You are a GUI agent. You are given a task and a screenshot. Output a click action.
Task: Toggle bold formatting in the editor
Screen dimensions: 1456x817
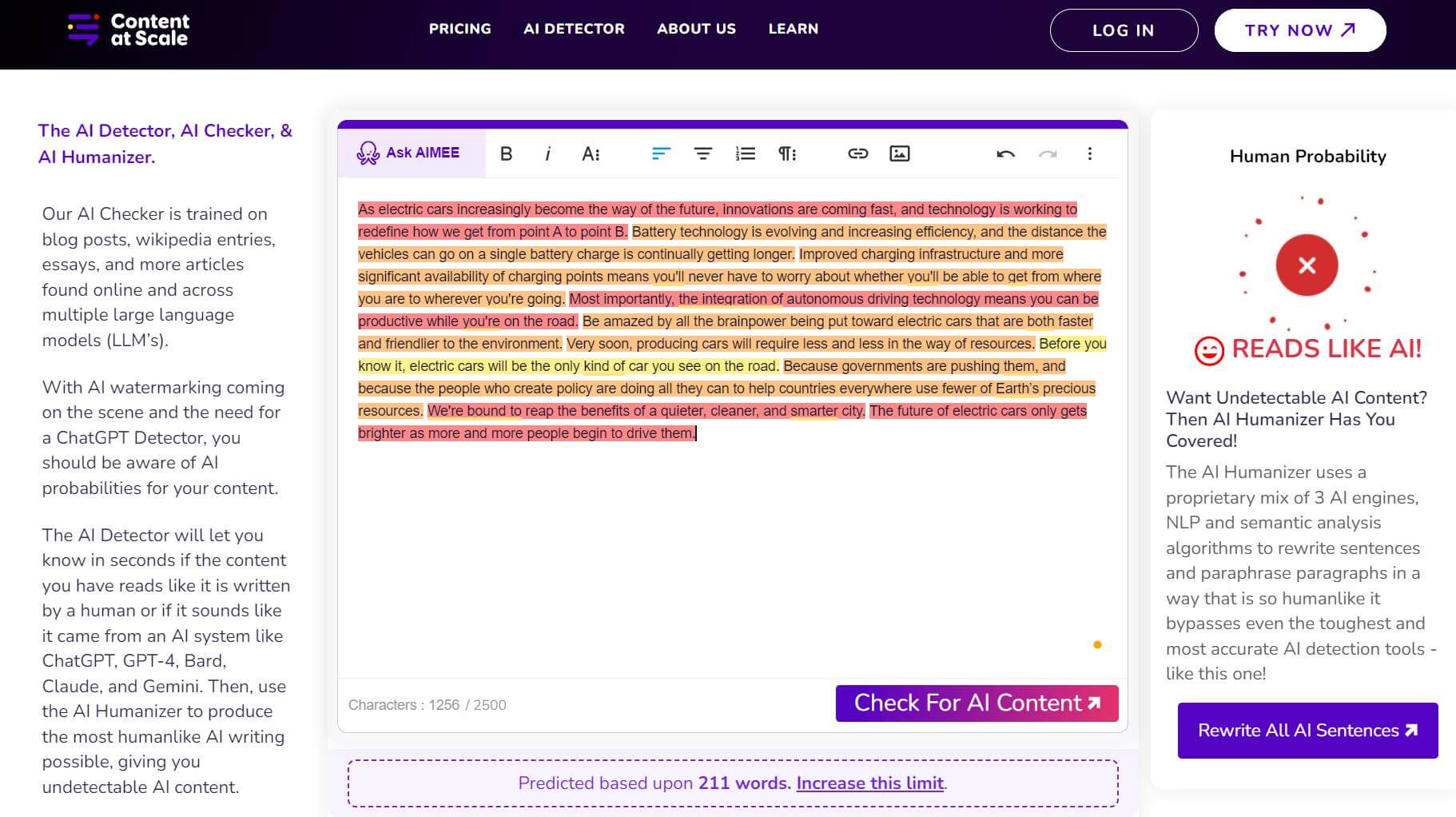coord(506,153)
